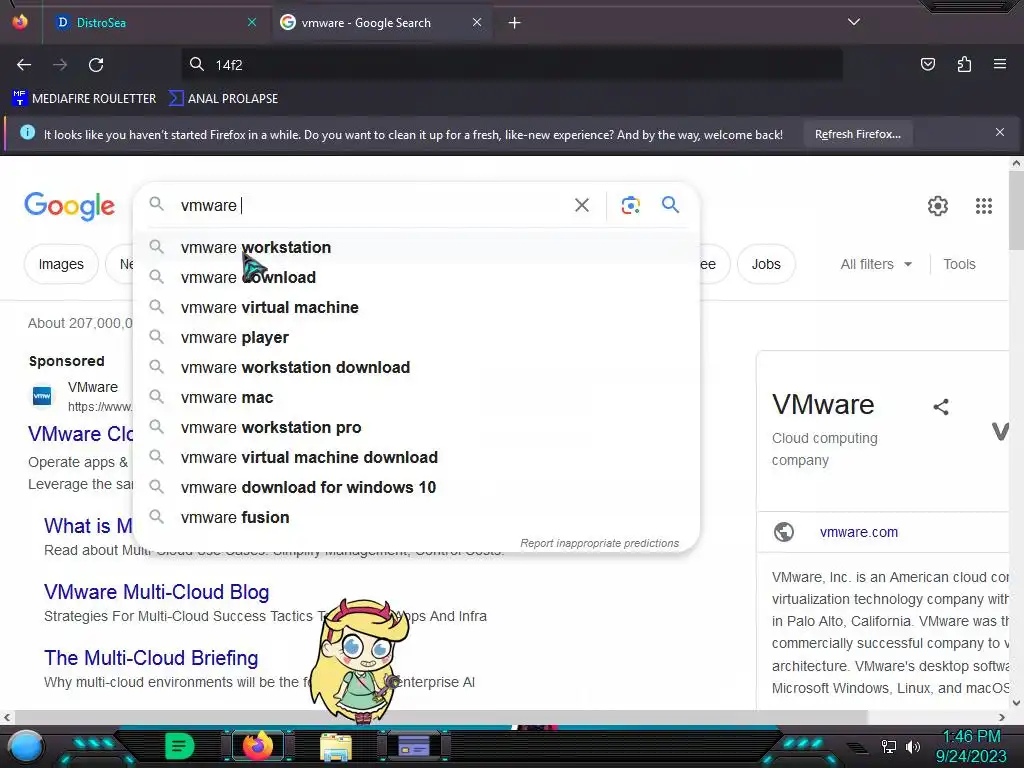Switch to the DistroSea tab
This screenshot has width=1024, height=768.
(155, 23)
